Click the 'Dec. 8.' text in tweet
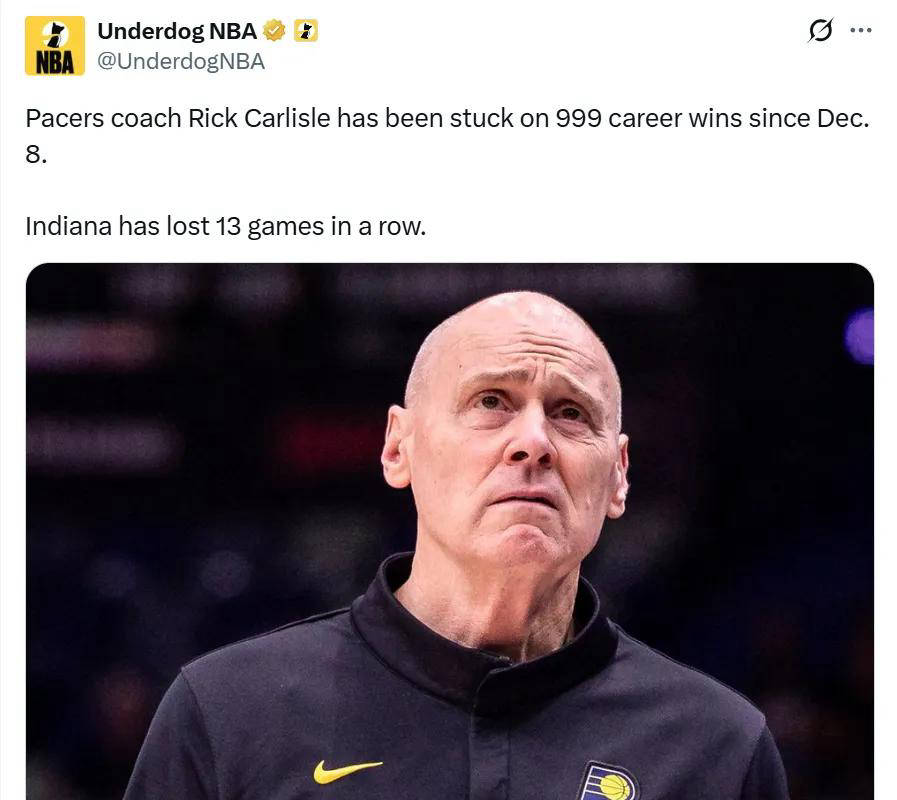Image resolution: width=897 pixels, height=800 pixels. point(447,136)
